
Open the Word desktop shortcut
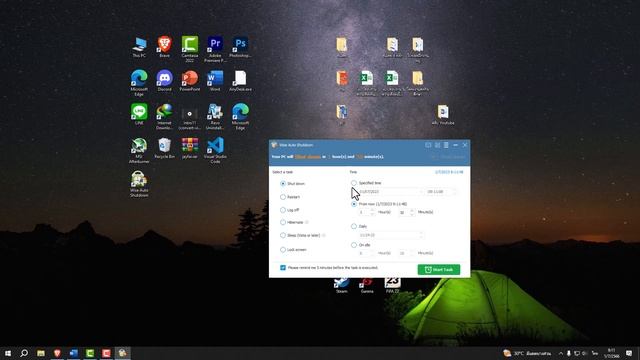[x=215, y=81]
